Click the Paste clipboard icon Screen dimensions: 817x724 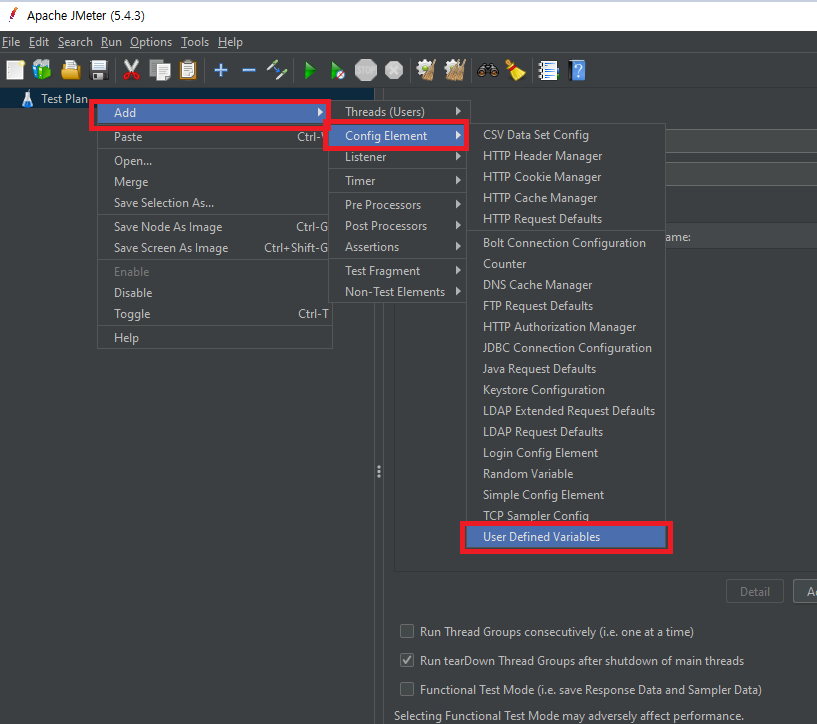(188, 70)
